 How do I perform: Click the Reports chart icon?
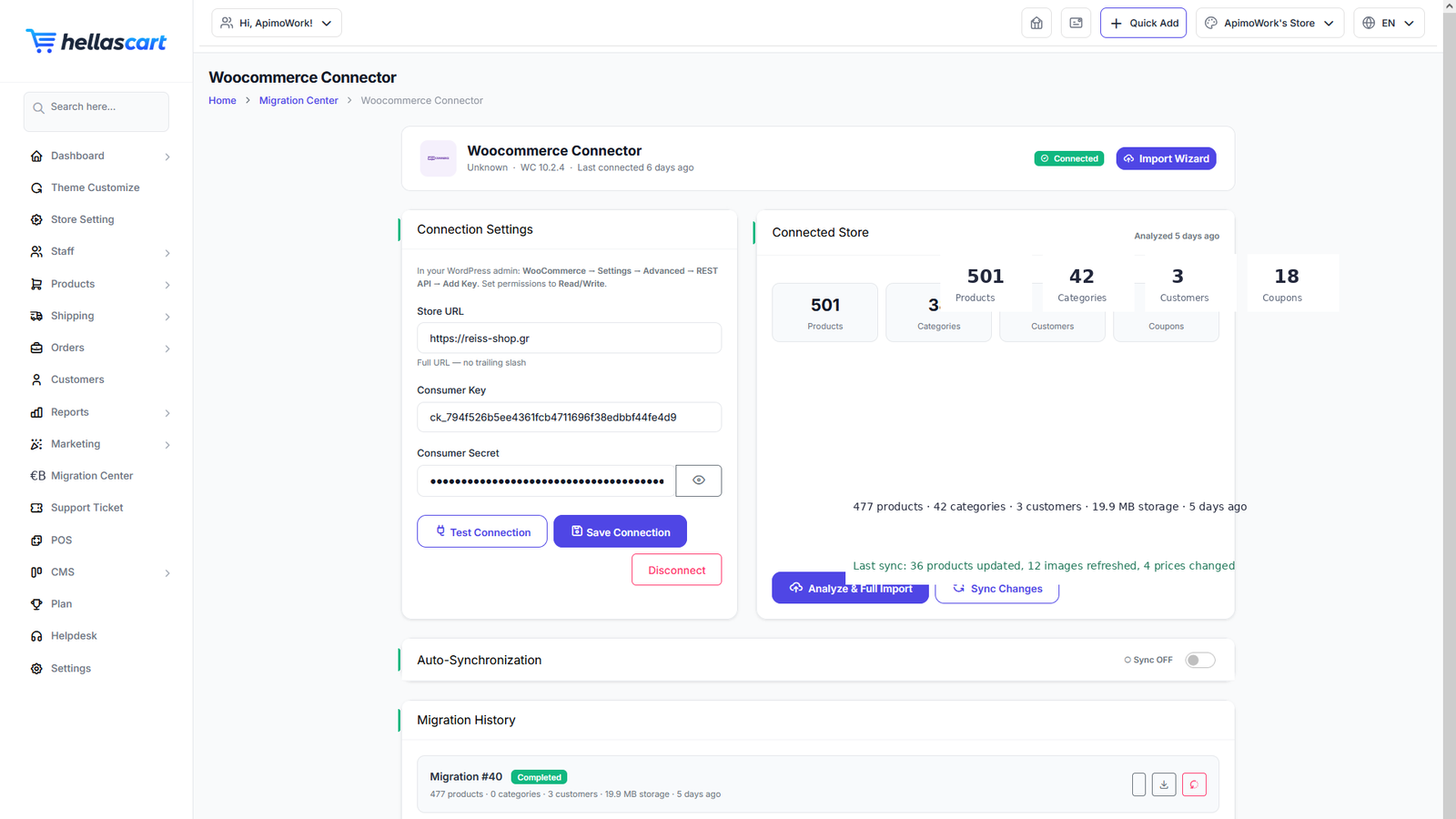point(36,413)
